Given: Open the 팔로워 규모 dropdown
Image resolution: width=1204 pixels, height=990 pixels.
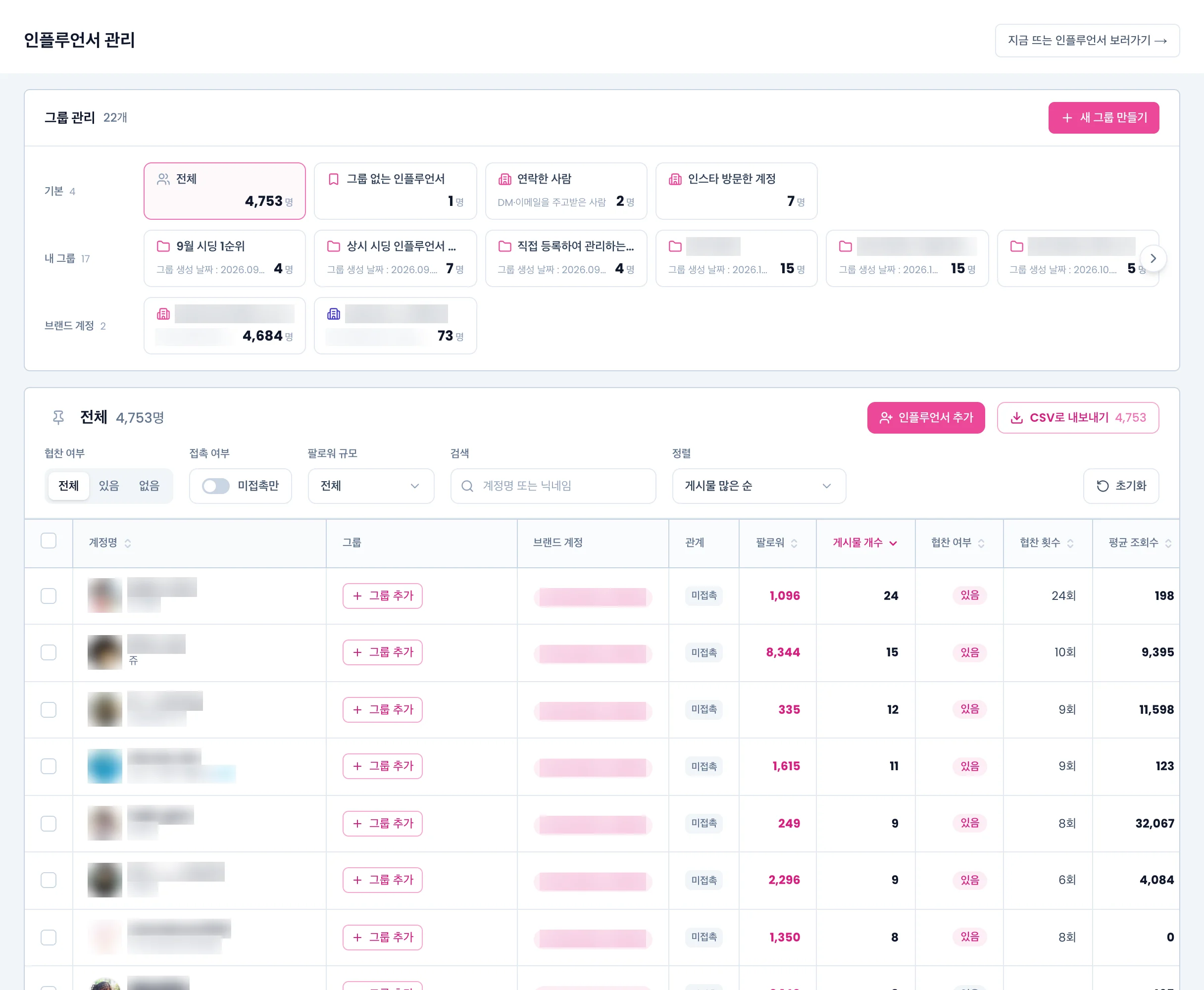Looking at the screenshot, I should point(371,486).
